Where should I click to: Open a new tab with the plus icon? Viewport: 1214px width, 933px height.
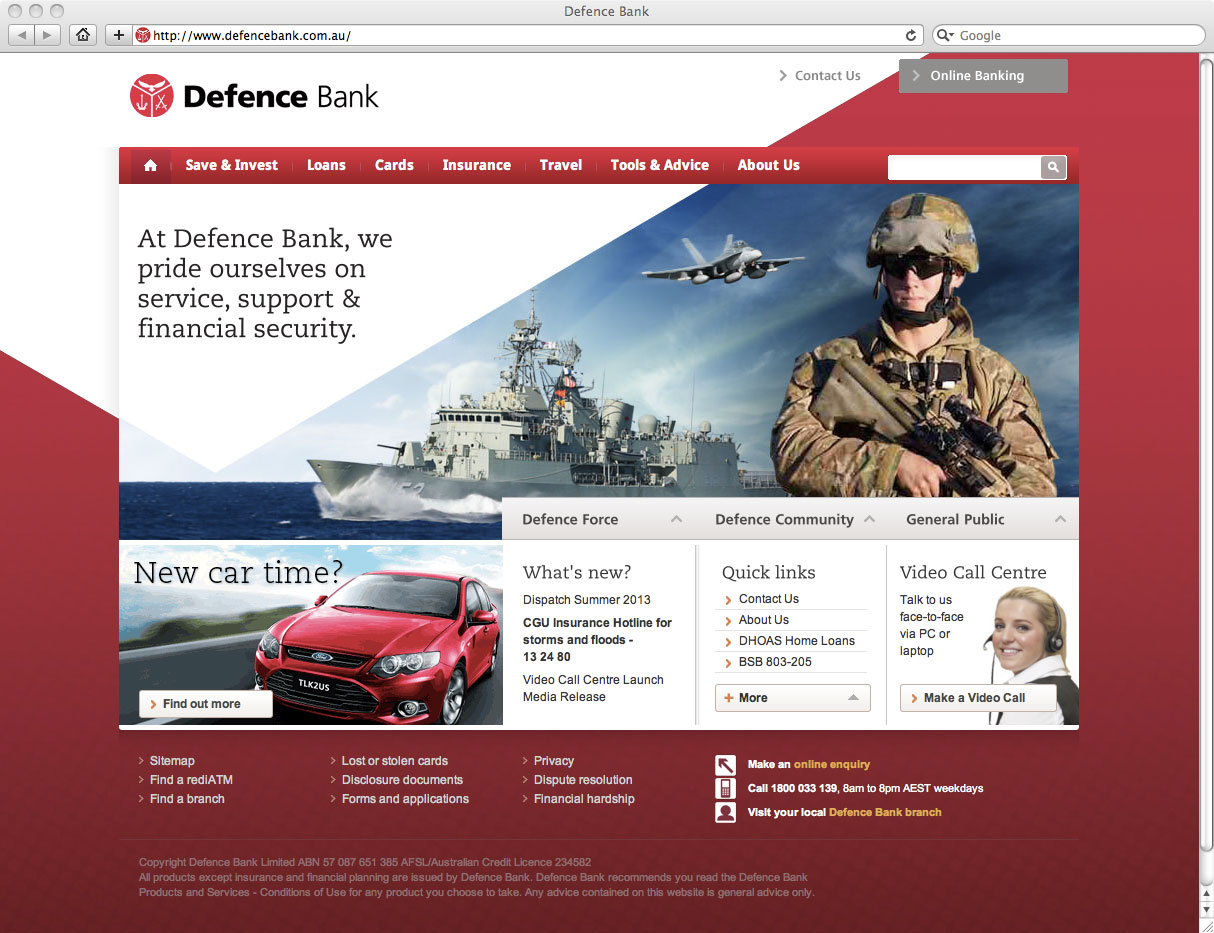(x=118, y=34)
